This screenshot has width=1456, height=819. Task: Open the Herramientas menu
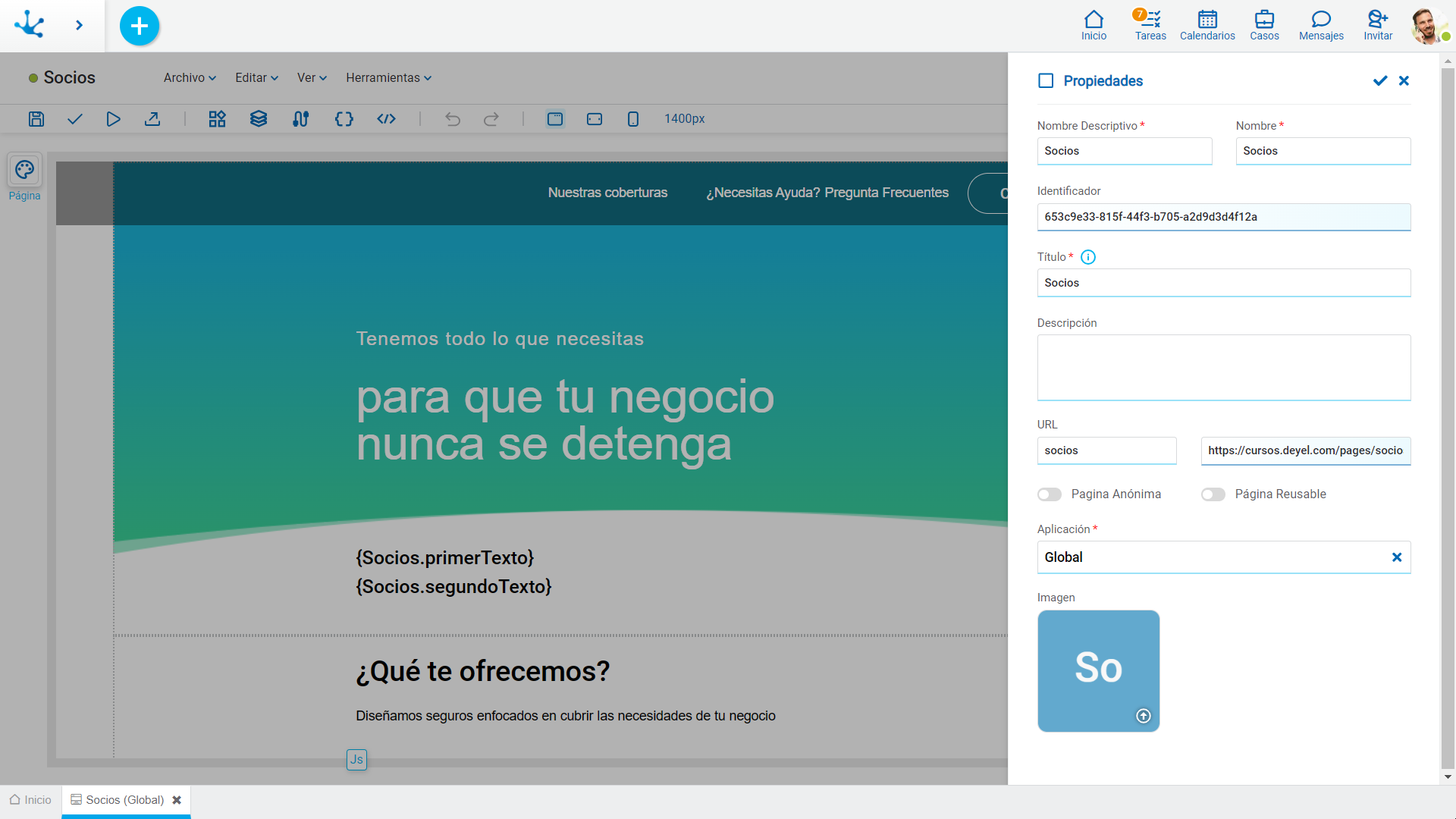[388, 77]
